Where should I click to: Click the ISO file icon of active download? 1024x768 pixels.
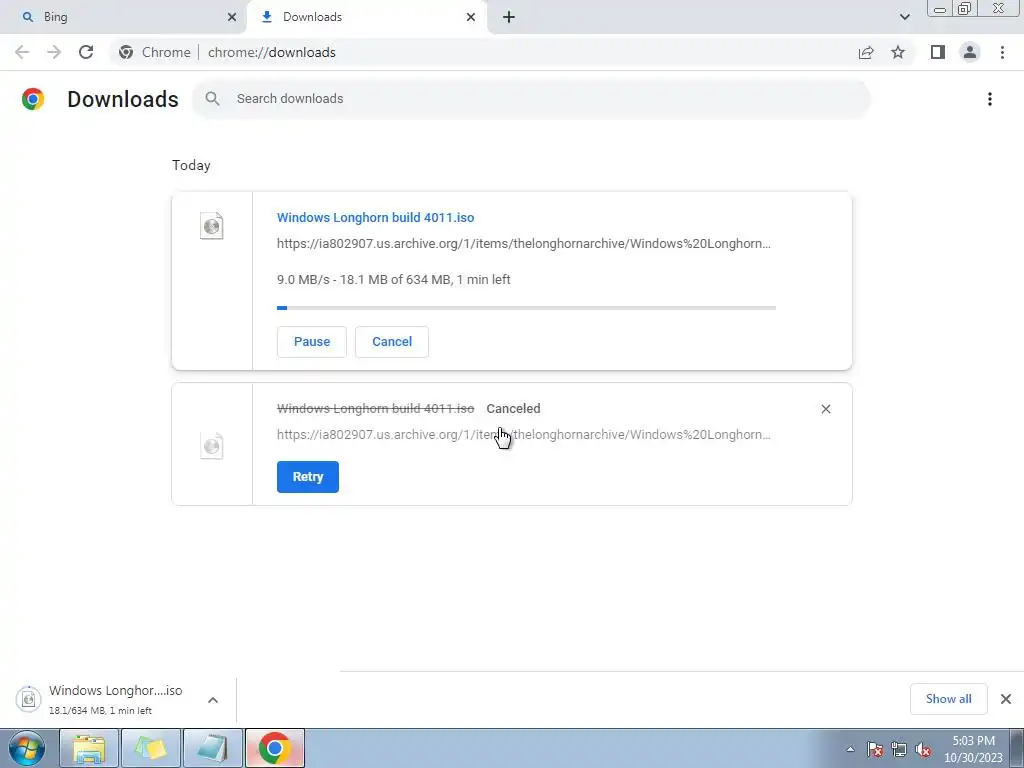(x=212, y=226)
